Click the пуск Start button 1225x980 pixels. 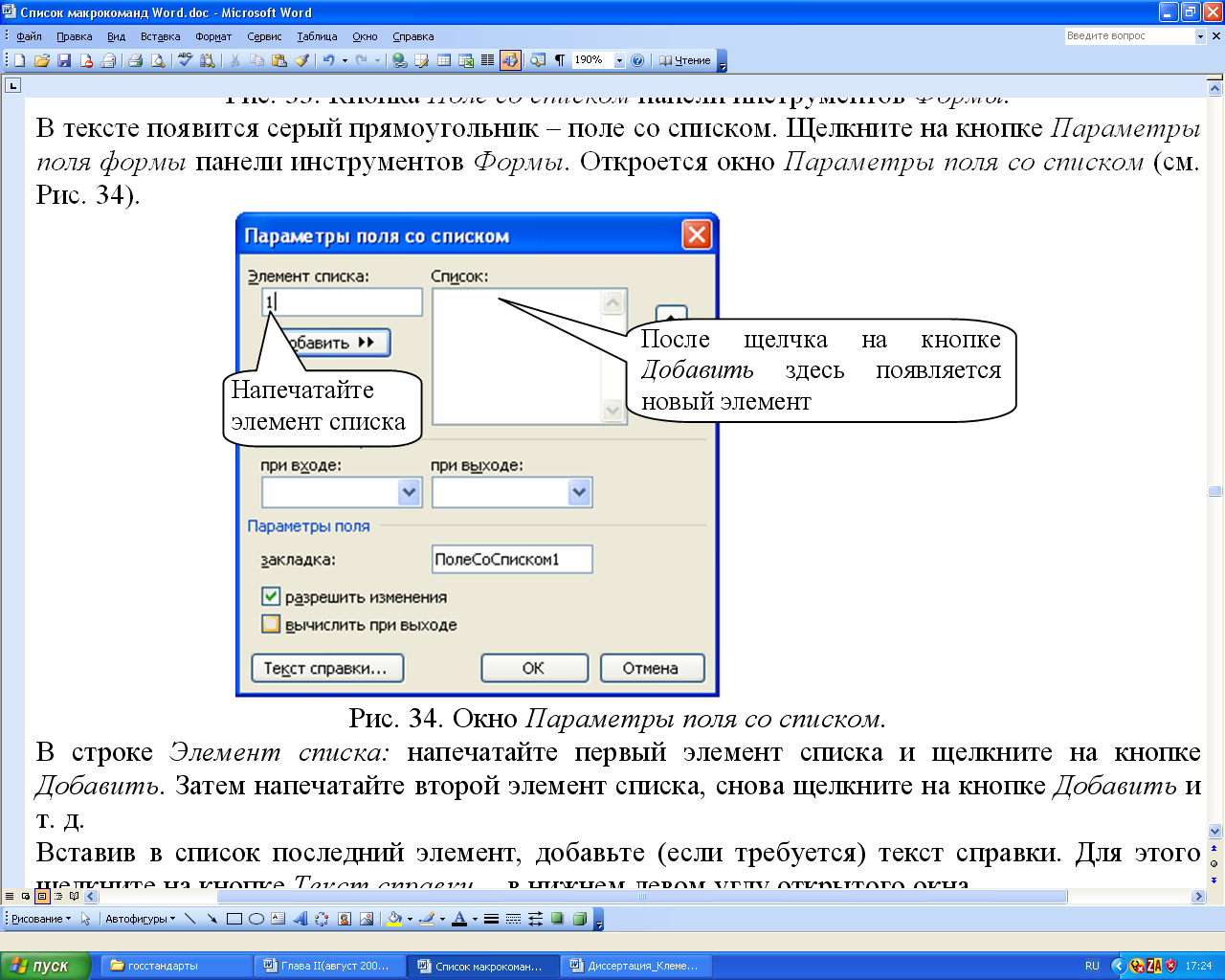45,966
